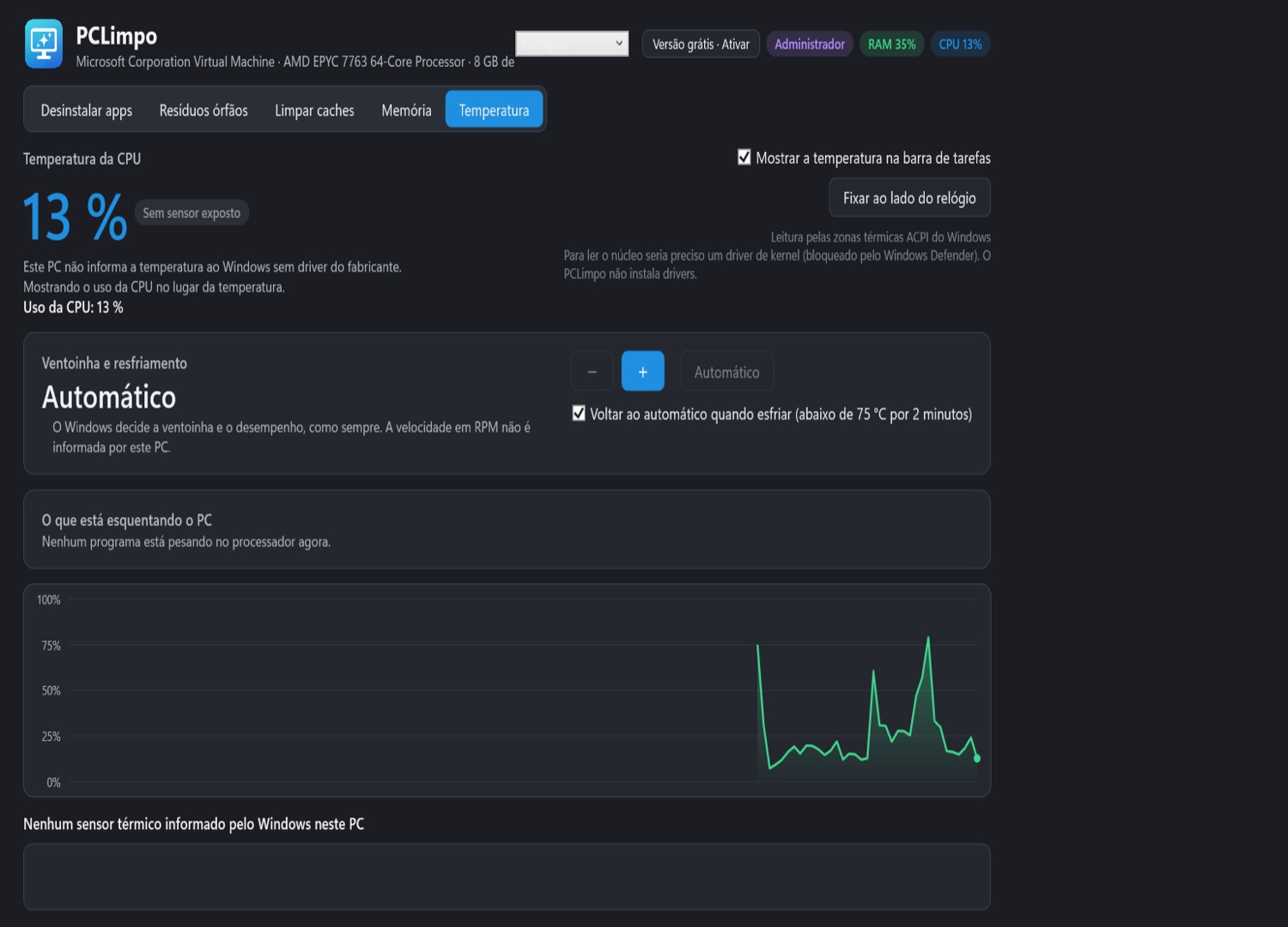Click the 'Versão grátis · Ativar' button
The image size is (1288, 927).
click(x=701, y=44)
